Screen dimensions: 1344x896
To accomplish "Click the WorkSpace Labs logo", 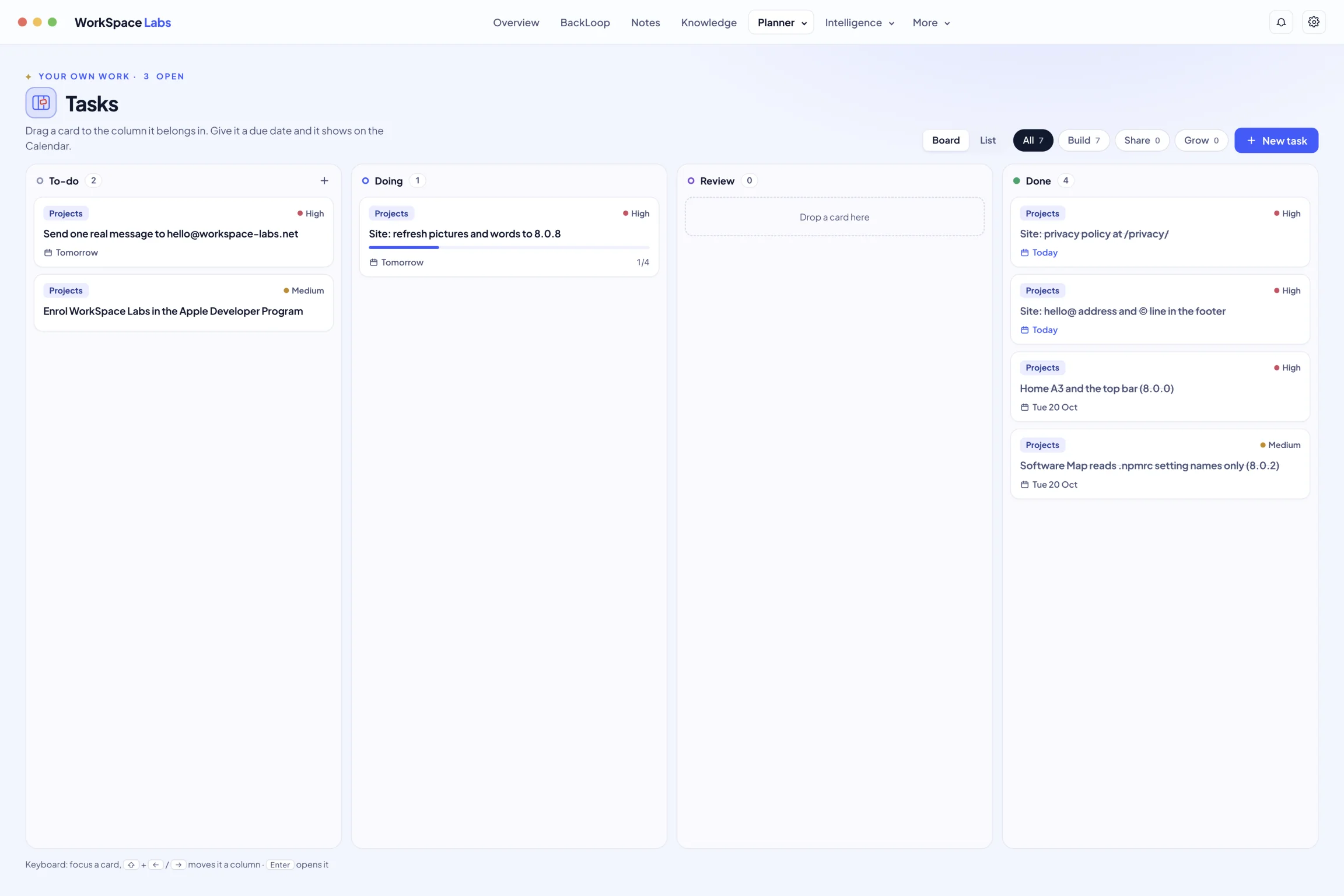I will pyautogui.click(x=123, y=22).
